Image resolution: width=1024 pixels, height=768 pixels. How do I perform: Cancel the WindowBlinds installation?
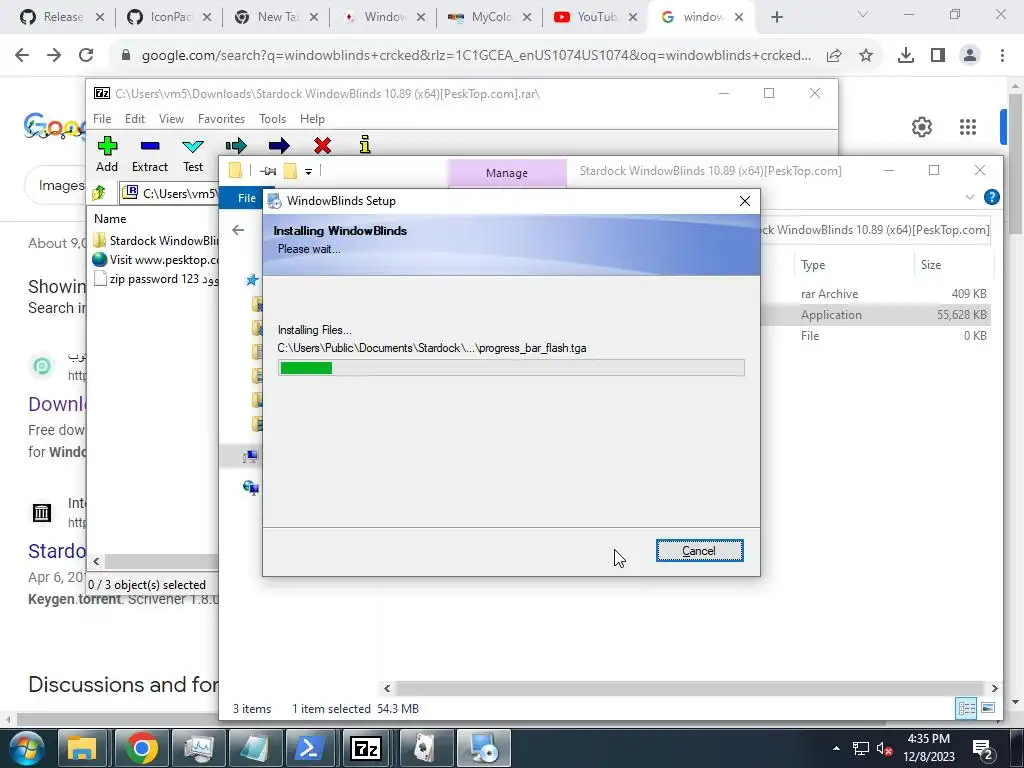pos(699,551)
